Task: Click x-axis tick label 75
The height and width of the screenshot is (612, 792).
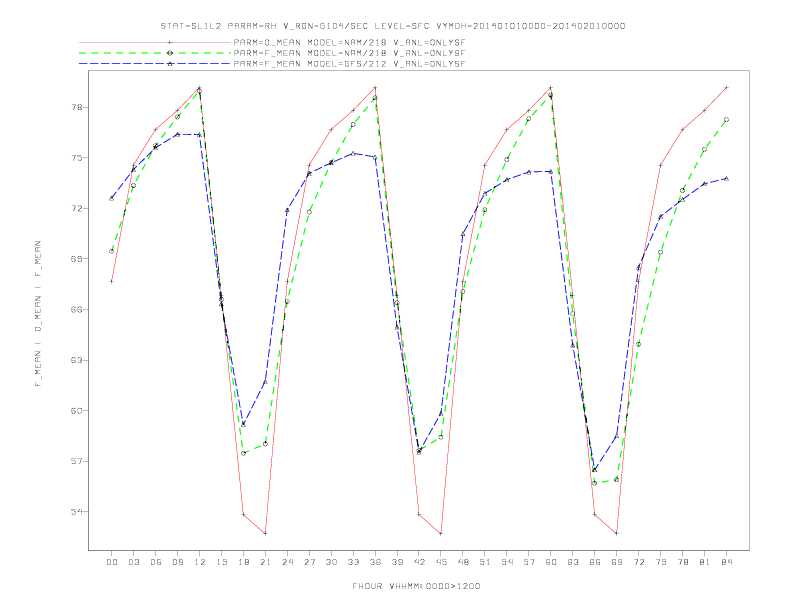Action: [x=661, y=562]
